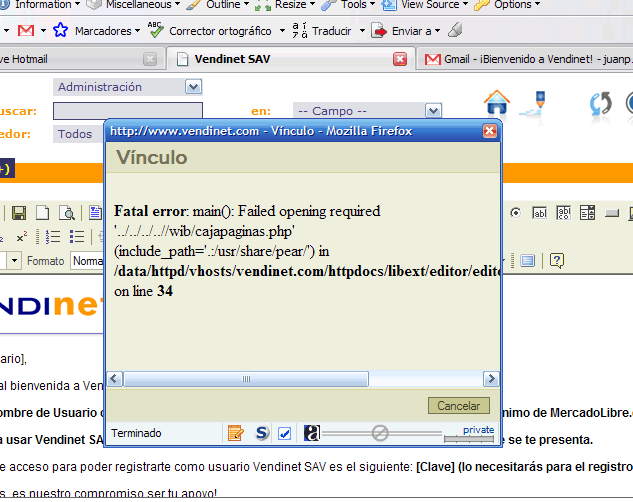Click the Numbered list icon
The image size is (633, 502).
coord(52,237)
